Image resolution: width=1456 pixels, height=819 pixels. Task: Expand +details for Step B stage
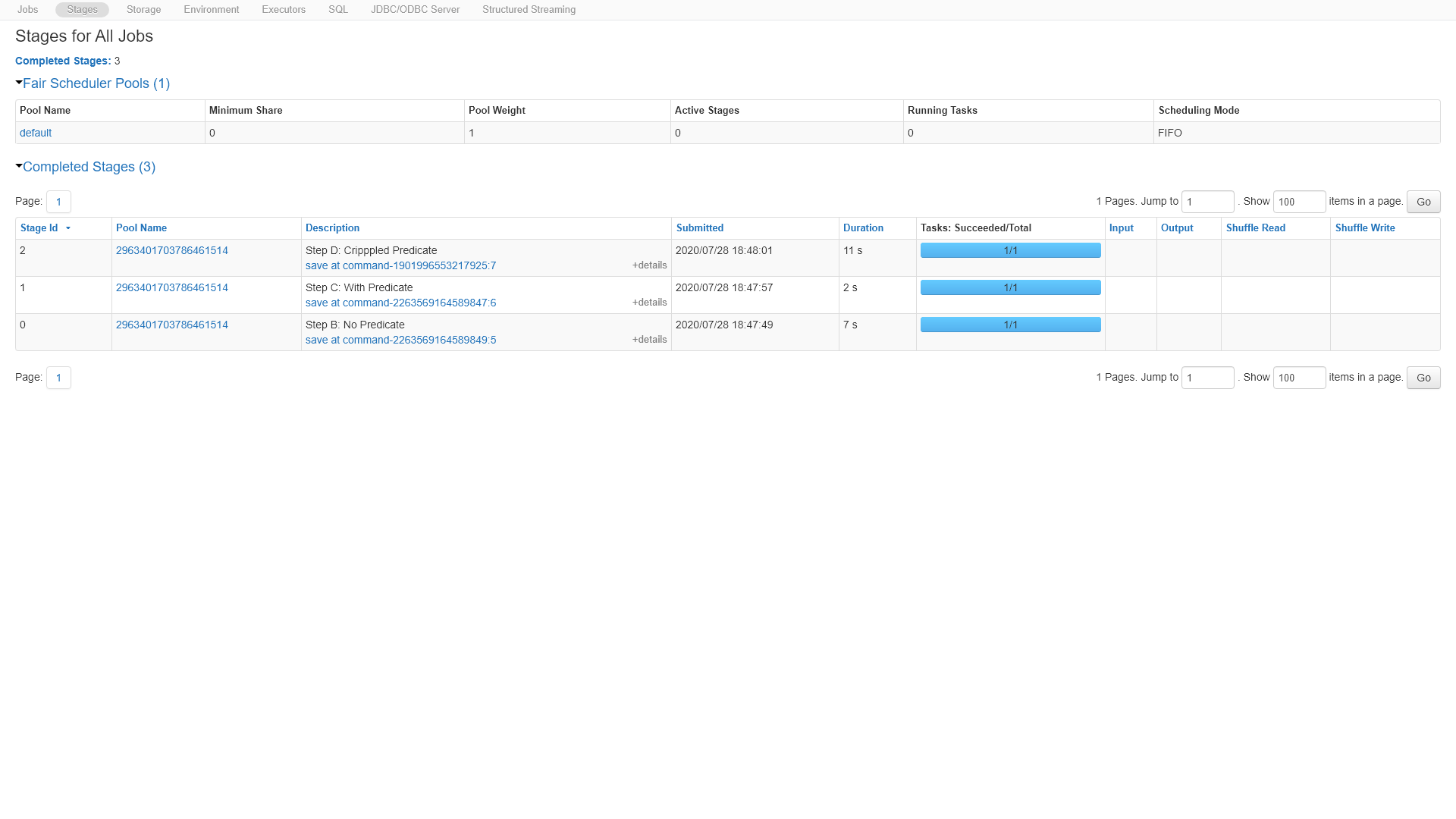pos(650,340)
